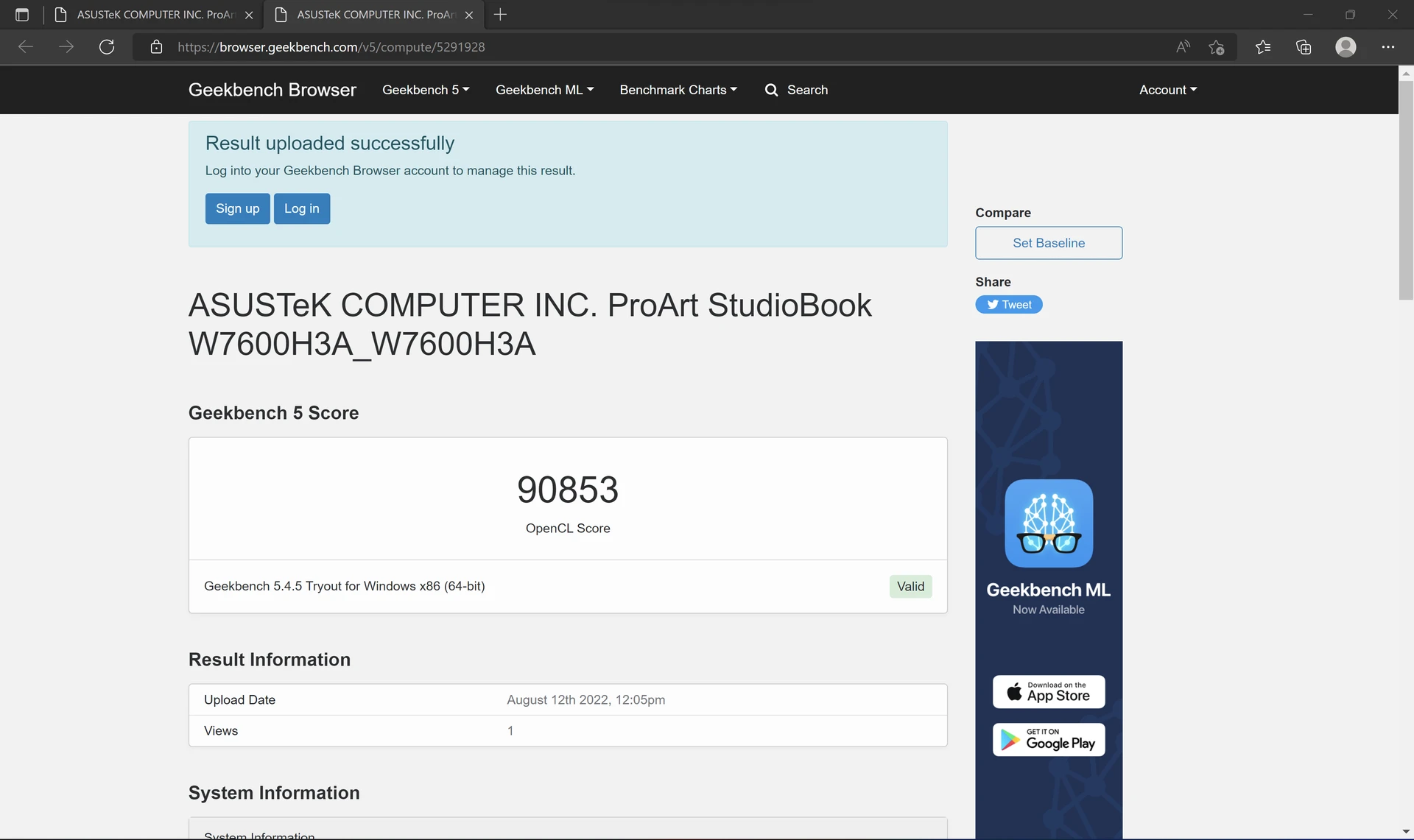
Task: Expand the Geekbench 5 dropdown menu
Action: [426, 90]
